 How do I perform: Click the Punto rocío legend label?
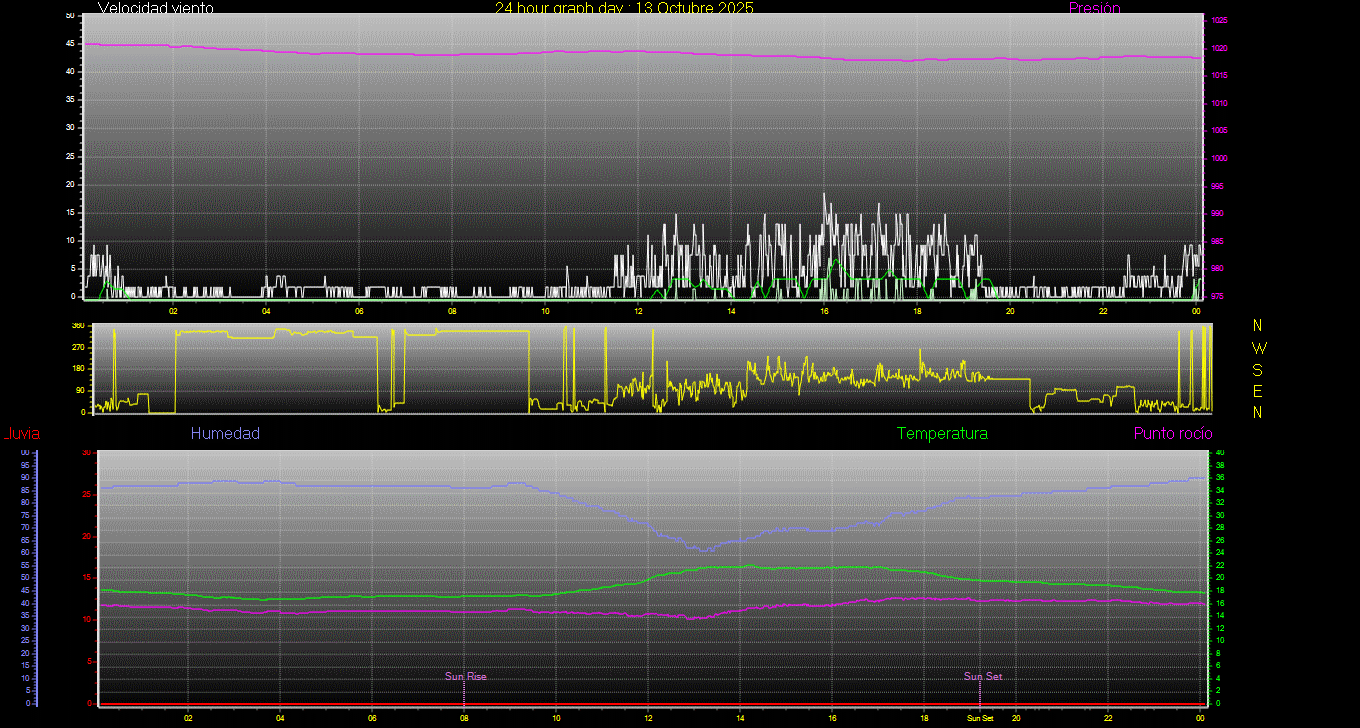pyautogui.click(x=1172, y=433)
